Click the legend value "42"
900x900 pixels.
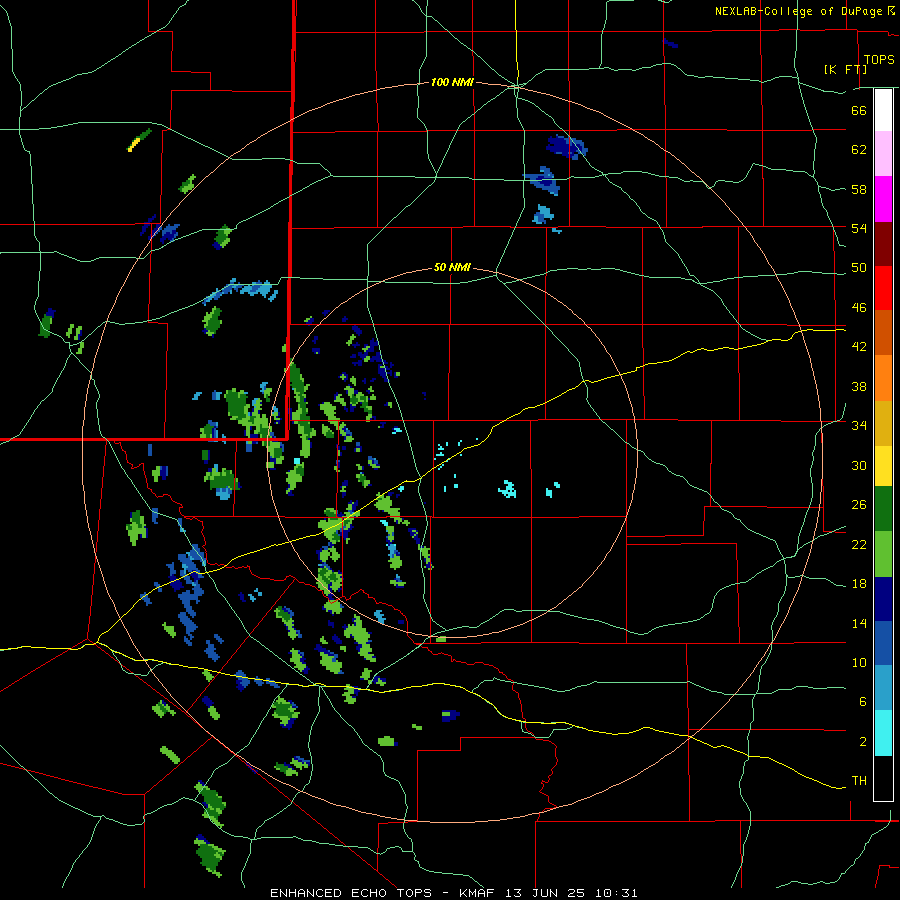[859, 347]
